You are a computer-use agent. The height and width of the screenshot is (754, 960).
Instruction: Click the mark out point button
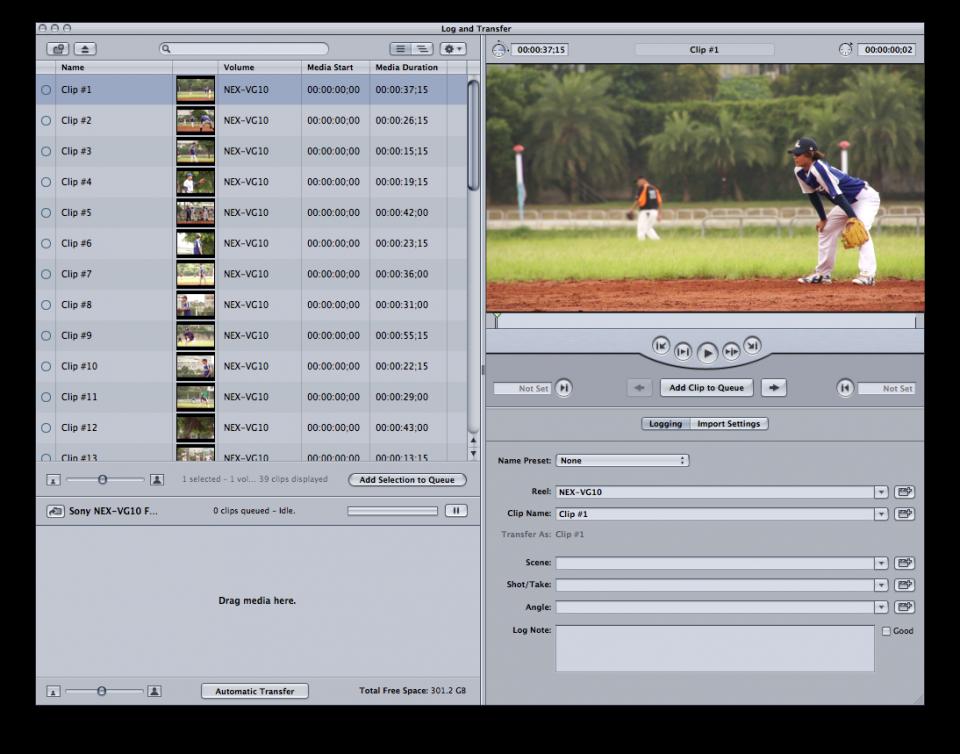(x=845, y=388)
